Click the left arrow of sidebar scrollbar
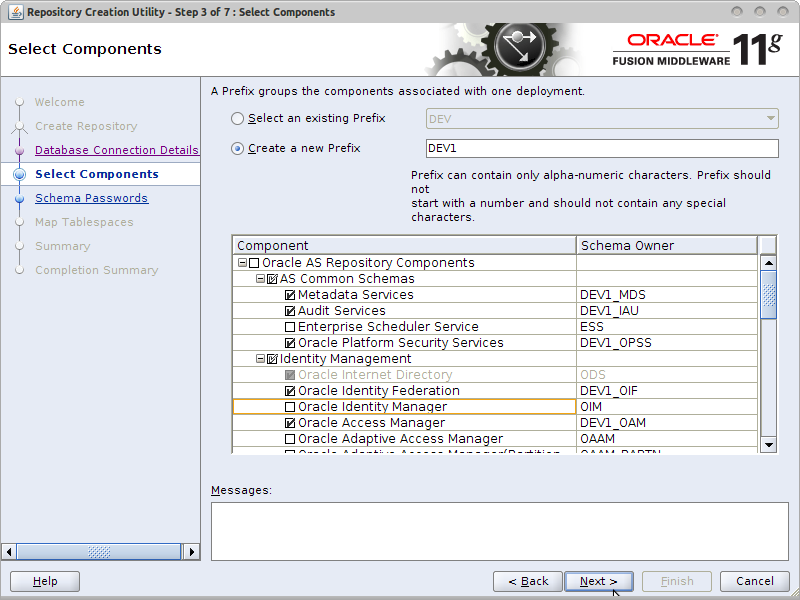The height and width of the screenshot is (600, 800). [x=8, y=552]
